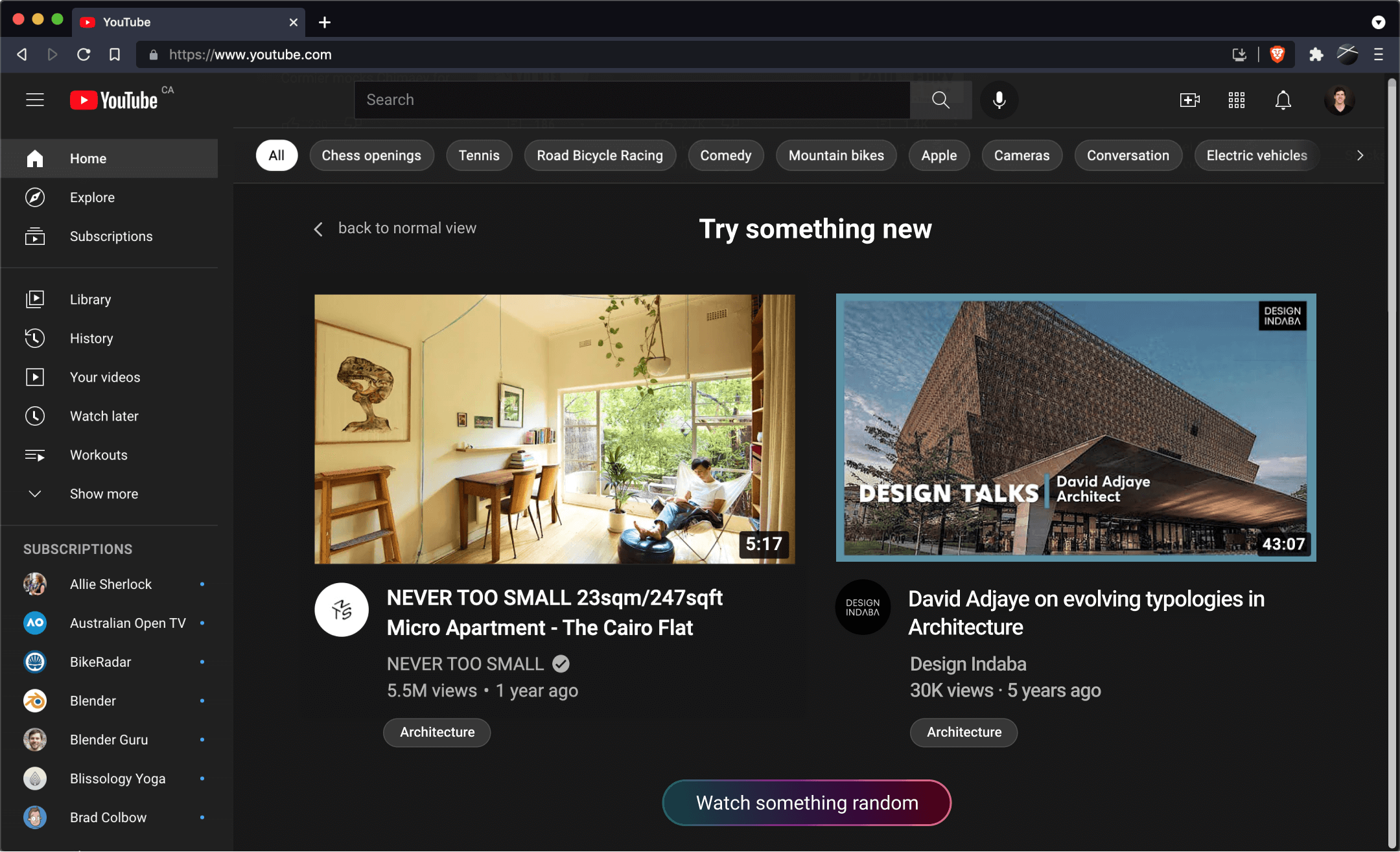Click the create video camera icon
This screenshot has height=852, width=1400.
click(1189, 100)
